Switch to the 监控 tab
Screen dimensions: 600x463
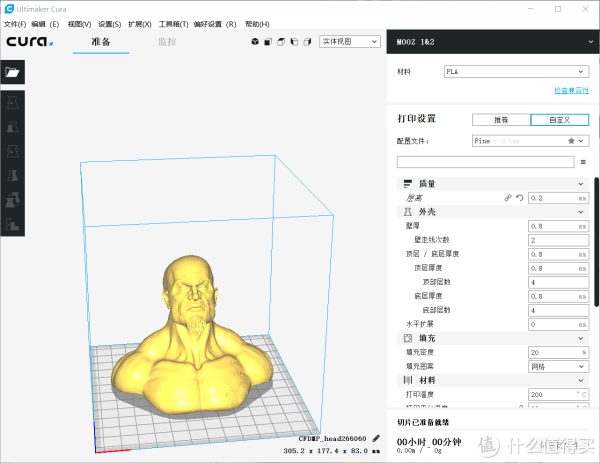tap(167, 42)
